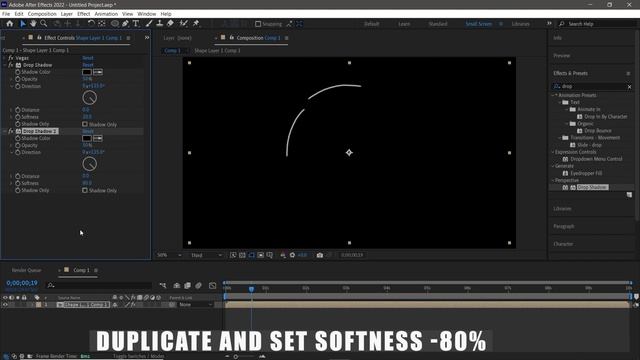Select the Hand tool

tap(33, 24)
